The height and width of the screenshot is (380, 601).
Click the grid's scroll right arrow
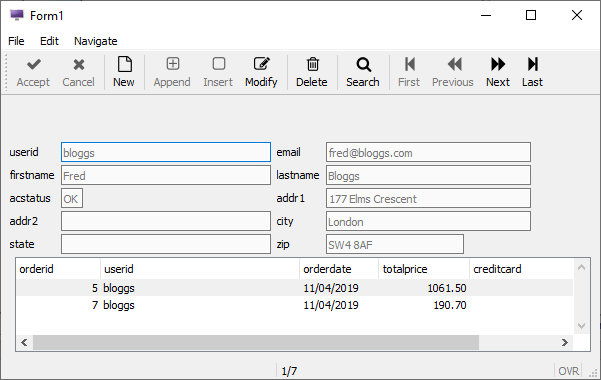(565, 342)
